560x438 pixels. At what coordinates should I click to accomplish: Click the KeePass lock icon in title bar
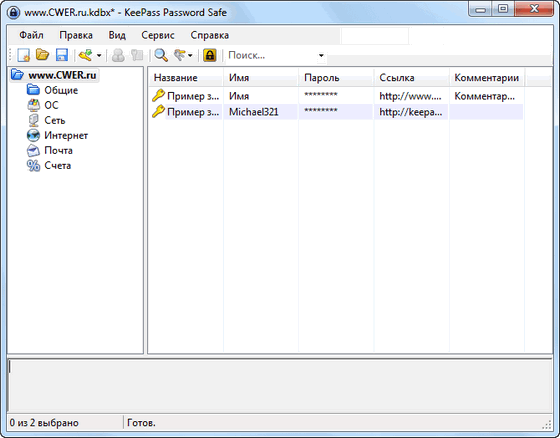point(13,13)
